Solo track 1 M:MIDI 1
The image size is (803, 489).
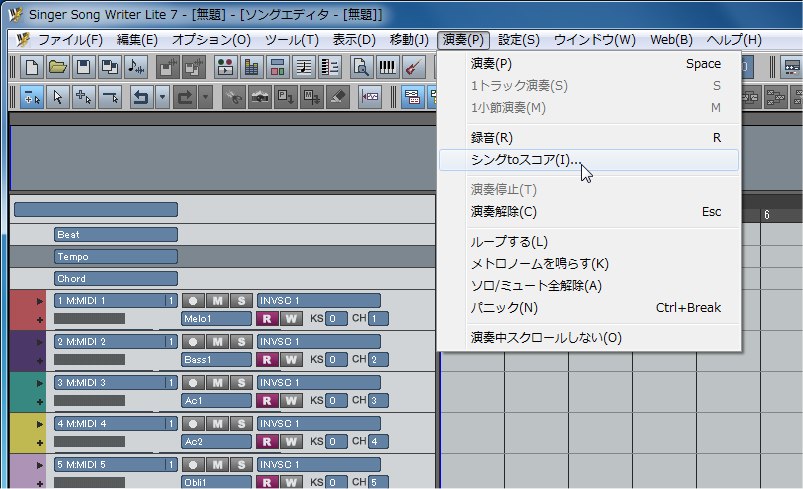click(241, 301)
